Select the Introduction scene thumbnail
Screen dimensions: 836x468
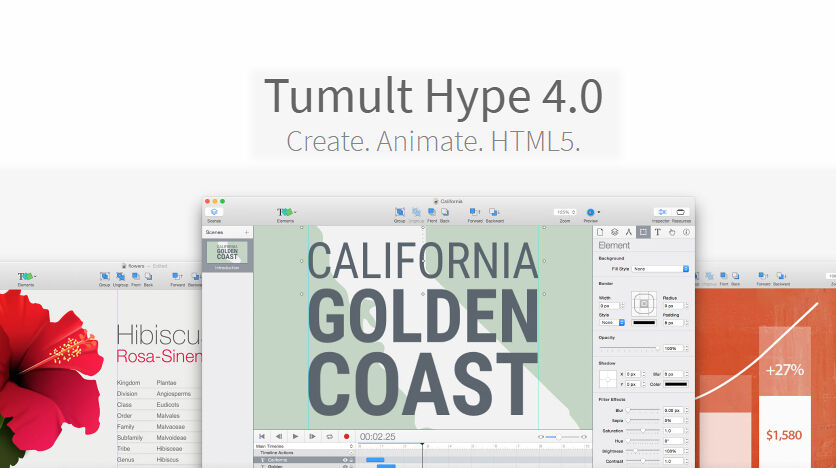[x=227, y=252]
